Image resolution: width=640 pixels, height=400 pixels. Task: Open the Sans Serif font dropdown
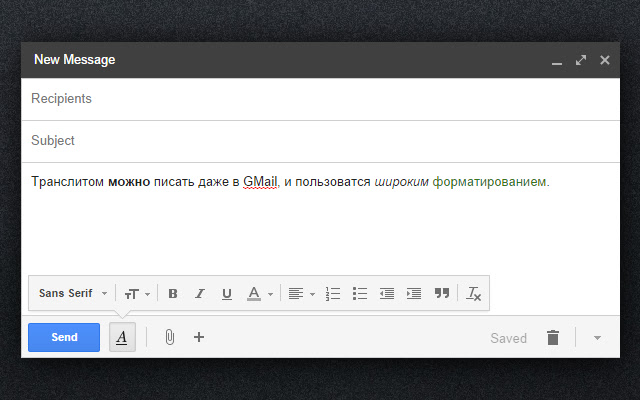tap(73, 293)
